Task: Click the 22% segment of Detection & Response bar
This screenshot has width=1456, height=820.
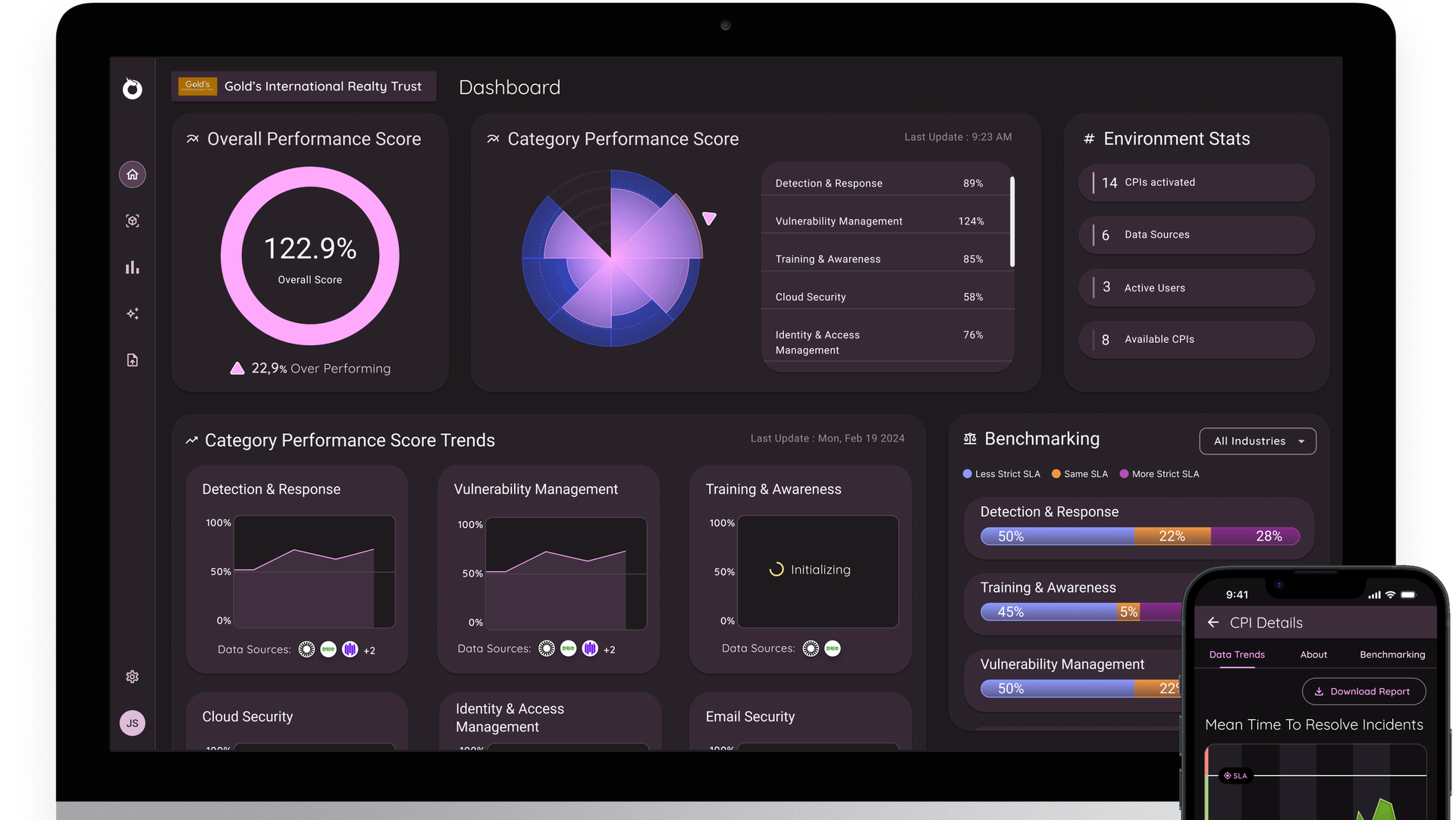Action: (1172, 536)
